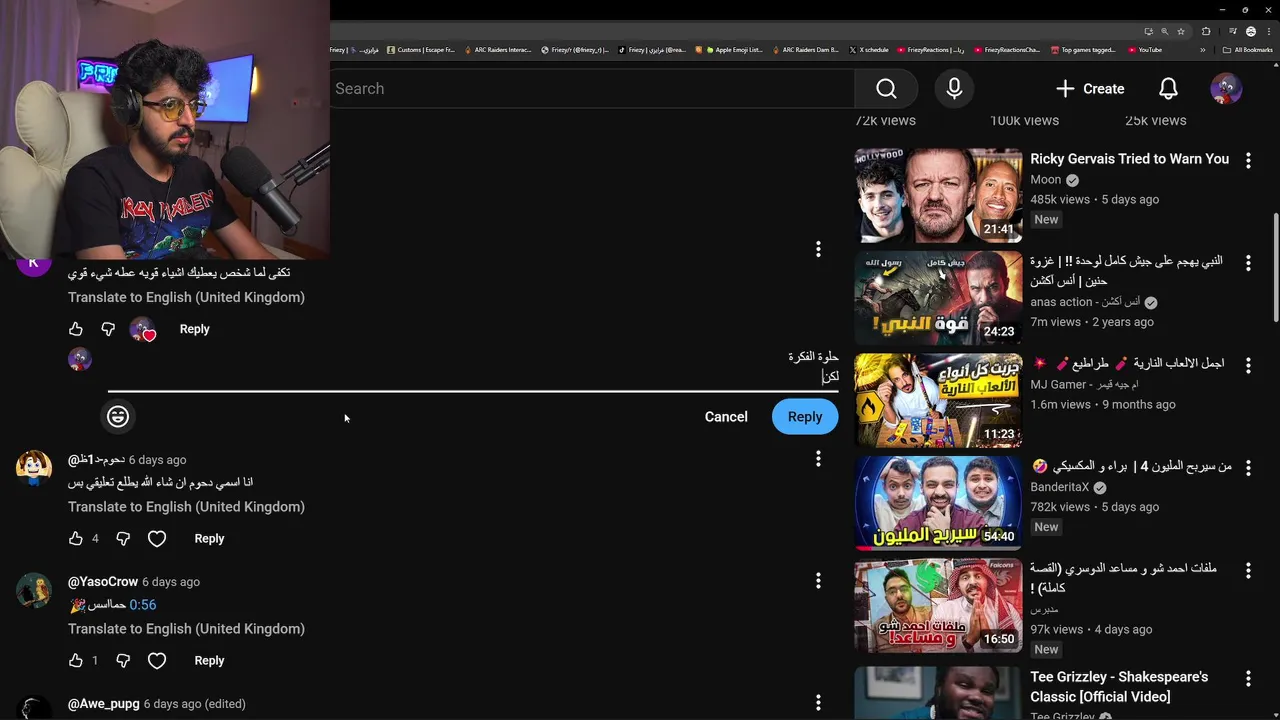Viewport: 1280px width, 720px height.
Task: Open the title 'Ricky Gervais Tried to Warn You'
Action: point(1129,159)
